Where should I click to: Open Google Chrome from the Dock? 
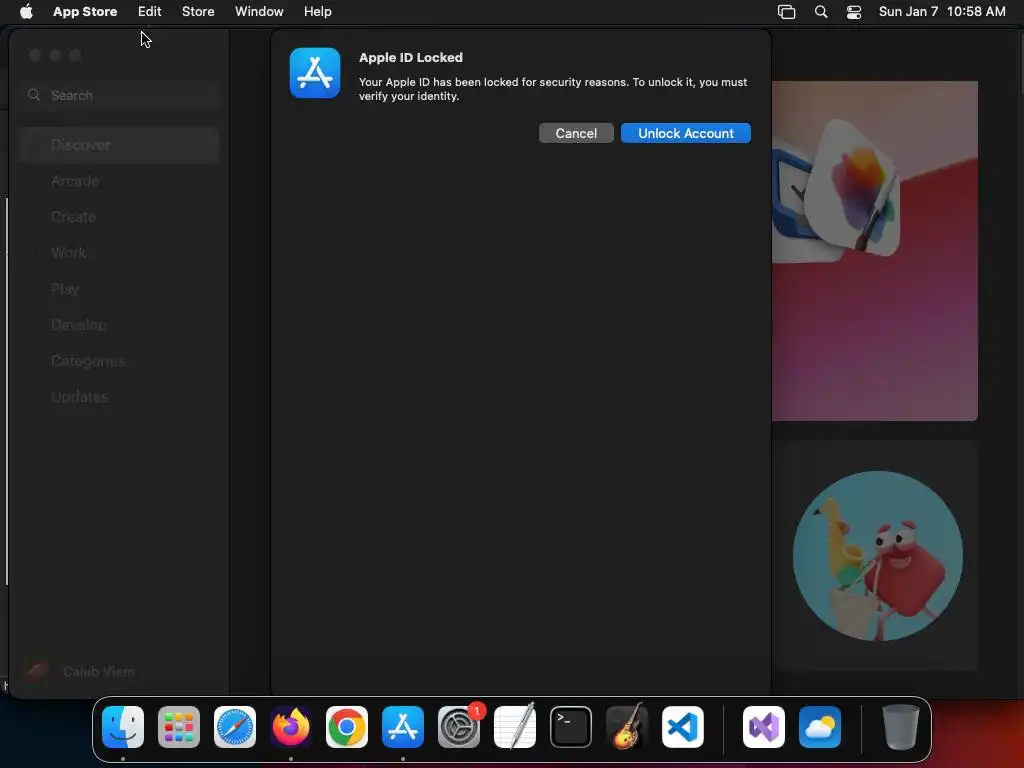coord(347,727)
